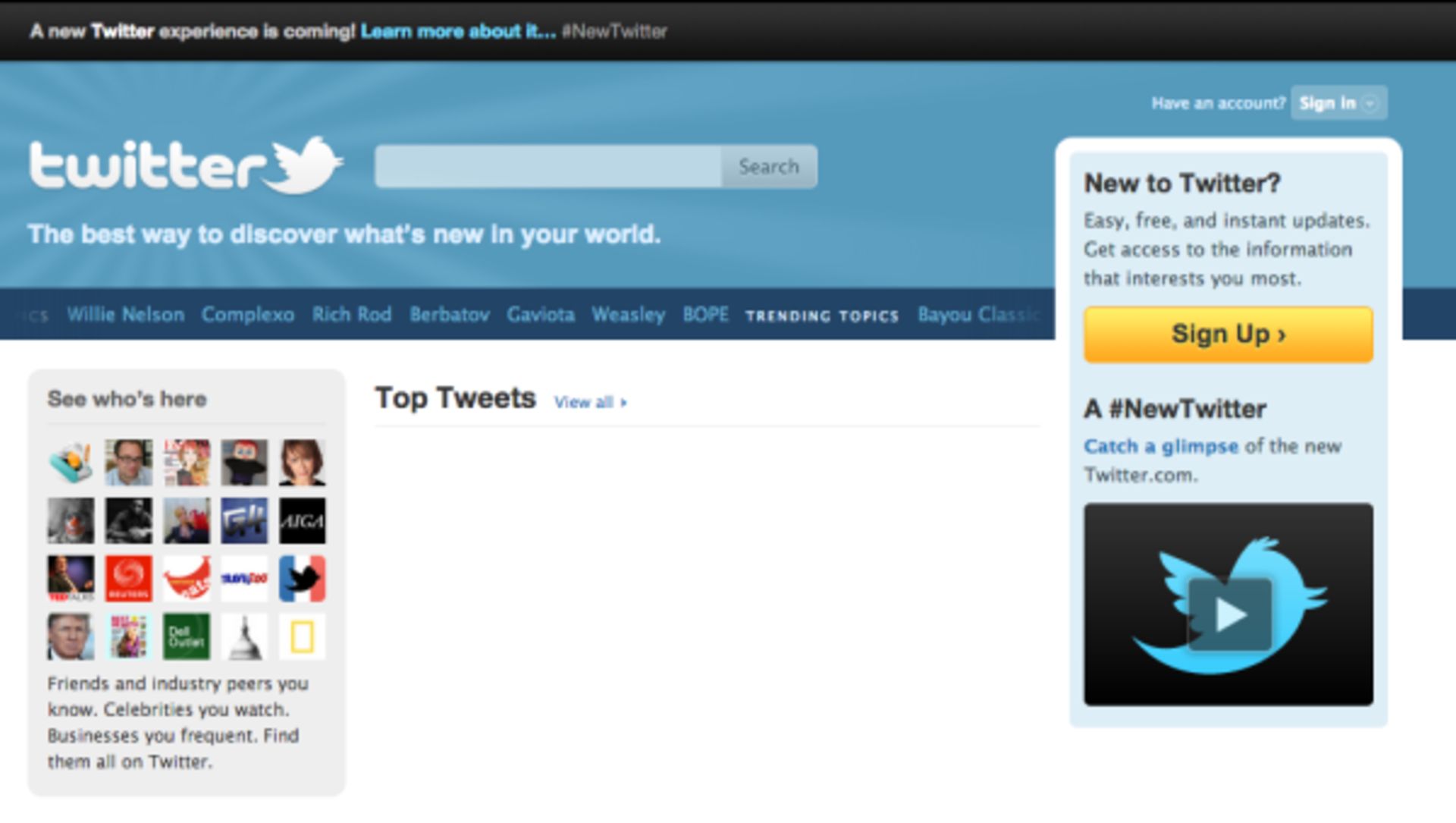Viewport: 1456px width, 823px height.
Task: Select the green Dell Outlet avatar
Action: pos(187,636)
